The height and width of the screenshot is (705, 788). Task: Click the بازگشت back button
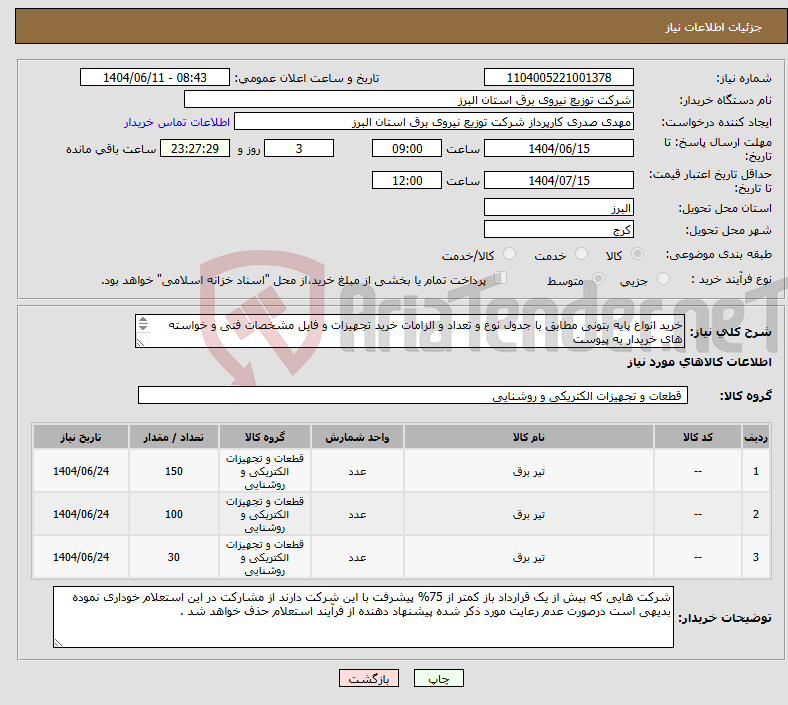369,678
